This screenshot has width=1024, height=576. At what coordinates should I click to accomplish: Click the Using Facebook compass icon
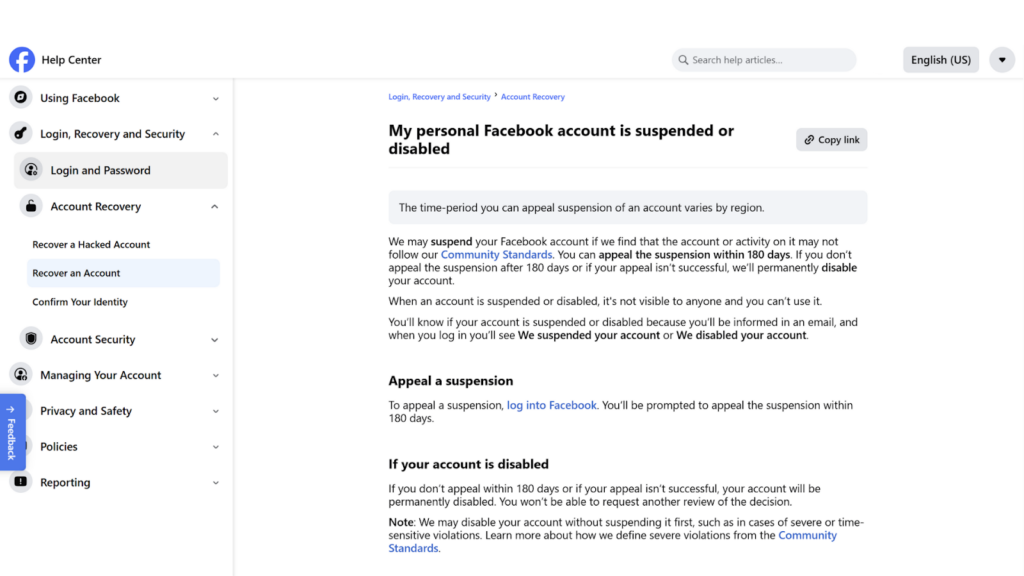coord(20,98)
